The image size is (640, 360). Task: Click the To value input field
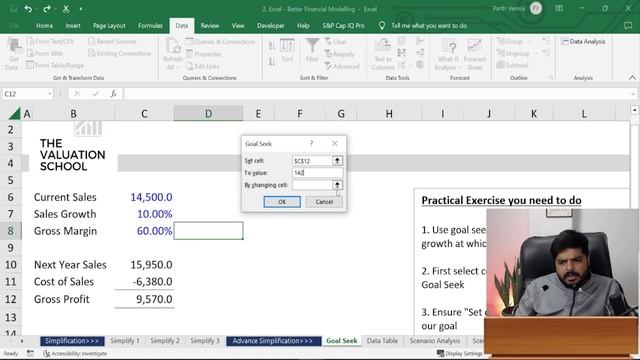(x=318, y=173)
